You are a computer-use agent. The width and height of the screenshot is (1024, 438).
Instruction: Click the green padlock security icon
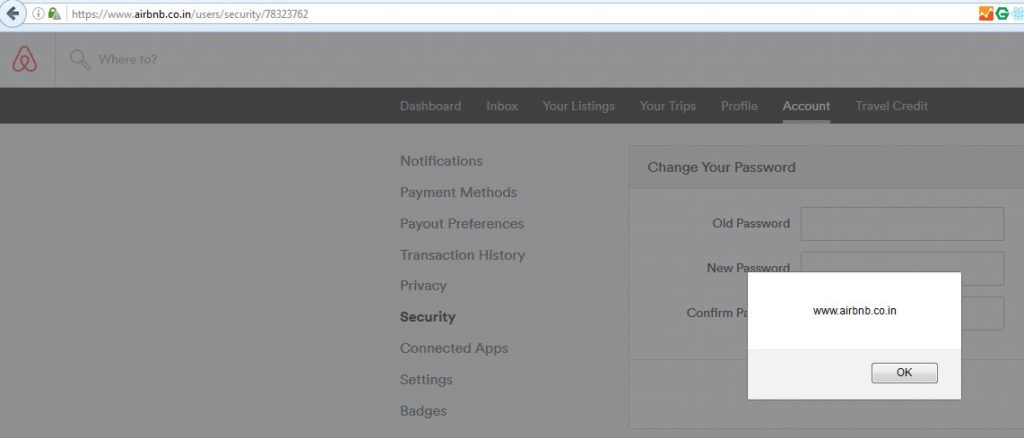(x=54, y=14)
